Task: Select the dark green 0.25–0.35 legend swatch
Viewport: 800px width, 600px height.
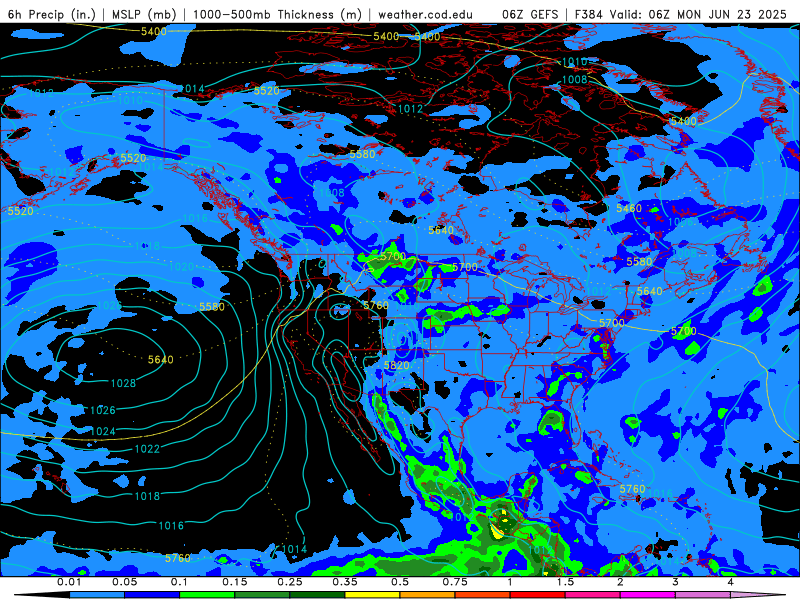Action: tap(317, 595)
